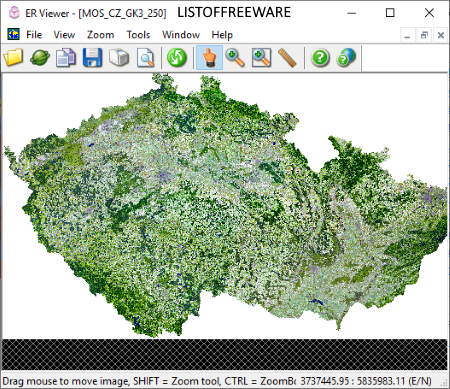Click the Czech Republic map image
Screen dimensions: 450x389
pos(225,205)
